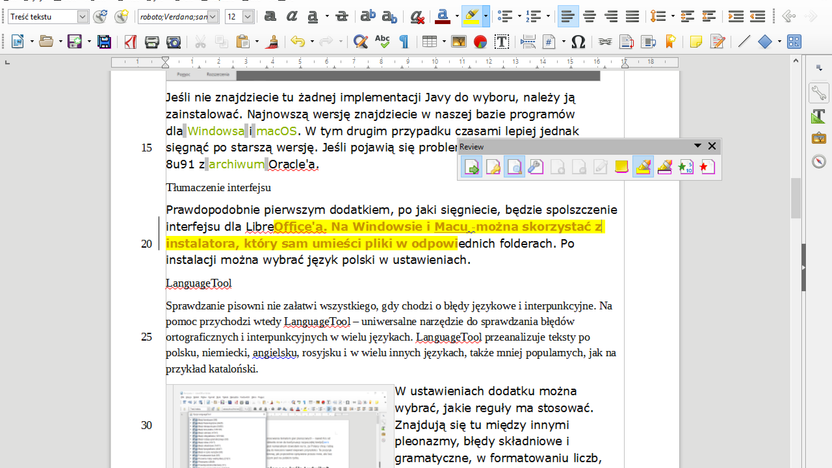Apply yellow highlighting color

pos(471,16)
